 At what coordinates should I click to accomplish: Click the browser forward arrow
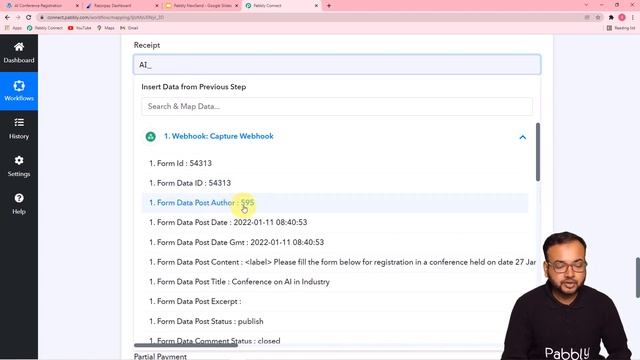[18, 18]
